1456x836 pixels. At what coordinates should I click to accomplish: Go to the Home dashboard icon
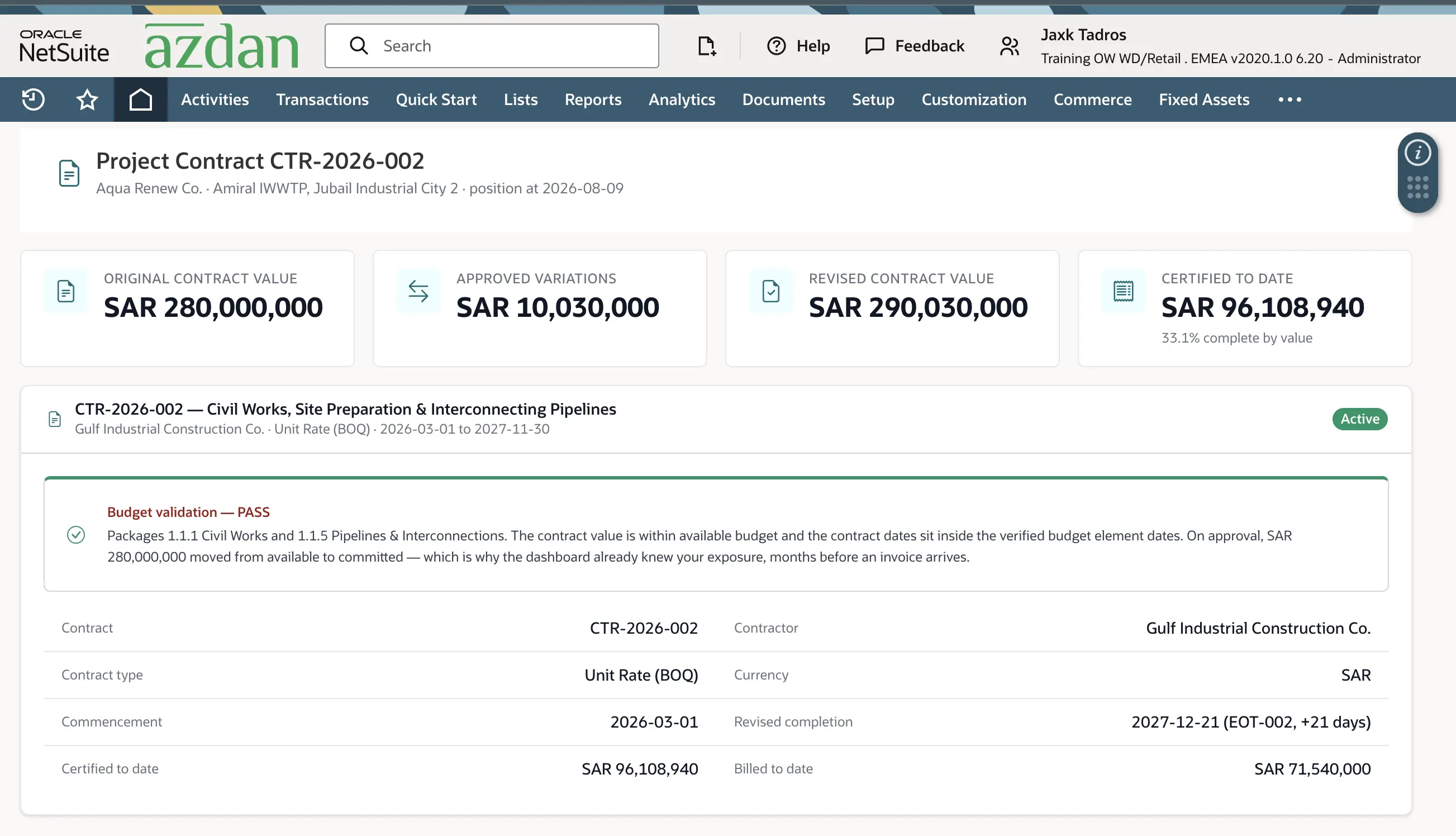click(x=141, y=99)
